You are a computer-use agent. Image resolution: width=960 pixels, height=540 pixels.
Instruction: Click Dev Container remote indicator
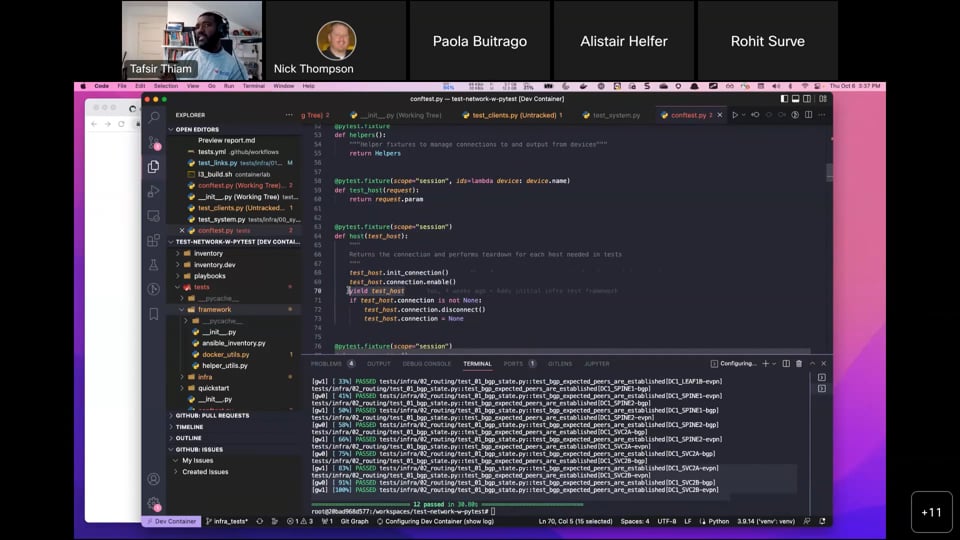pos(171,522)
